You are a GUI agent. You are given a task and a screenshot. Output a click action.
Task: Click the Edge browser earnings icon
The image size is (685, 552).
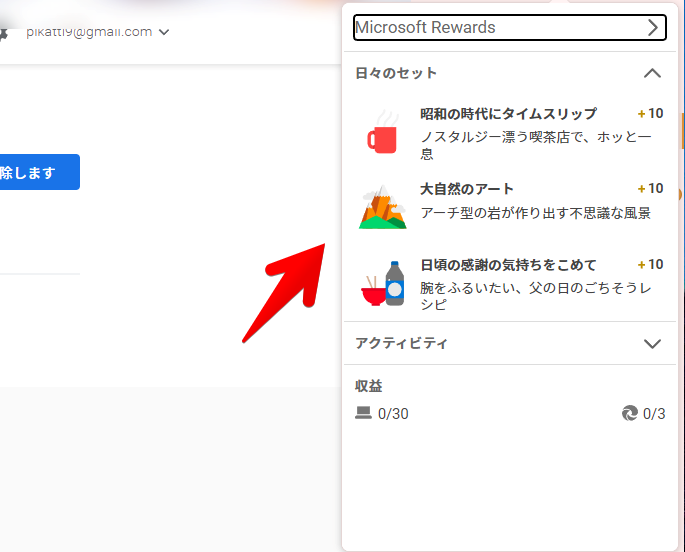coord(630,413)
